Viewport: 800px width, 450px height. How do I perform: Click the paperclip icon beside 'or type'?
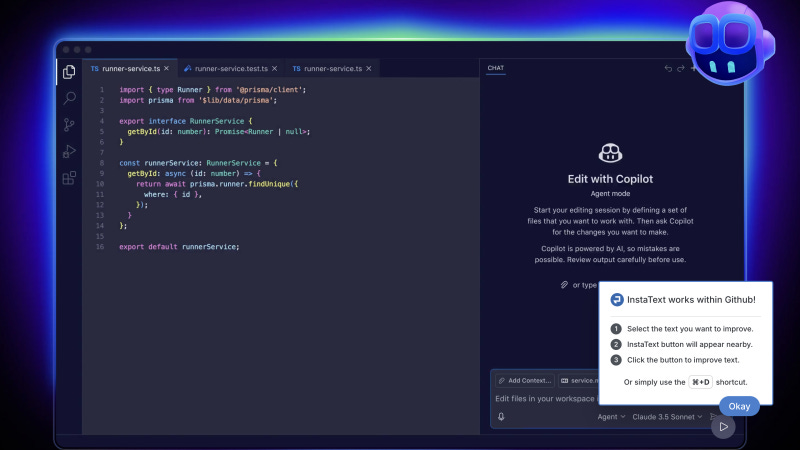[564, 285]
